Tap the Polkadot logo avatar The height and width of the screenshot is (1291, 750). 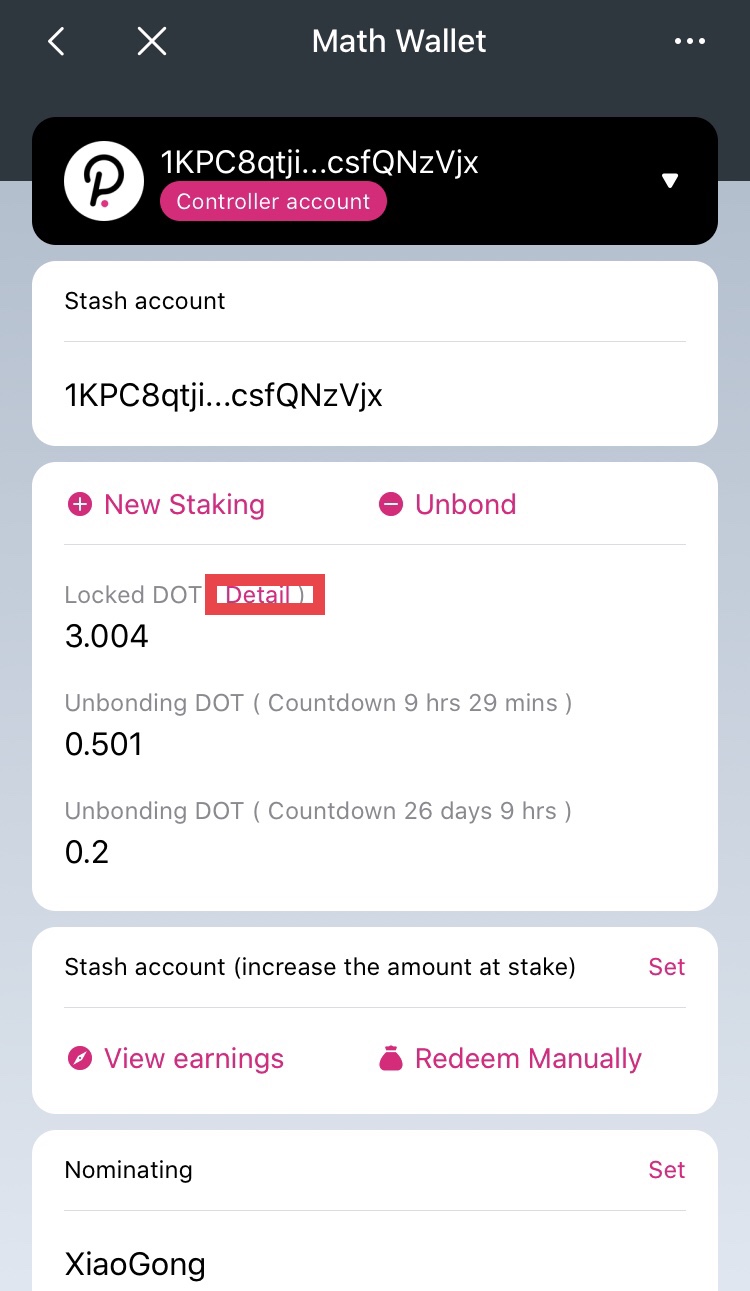point(104,181)
